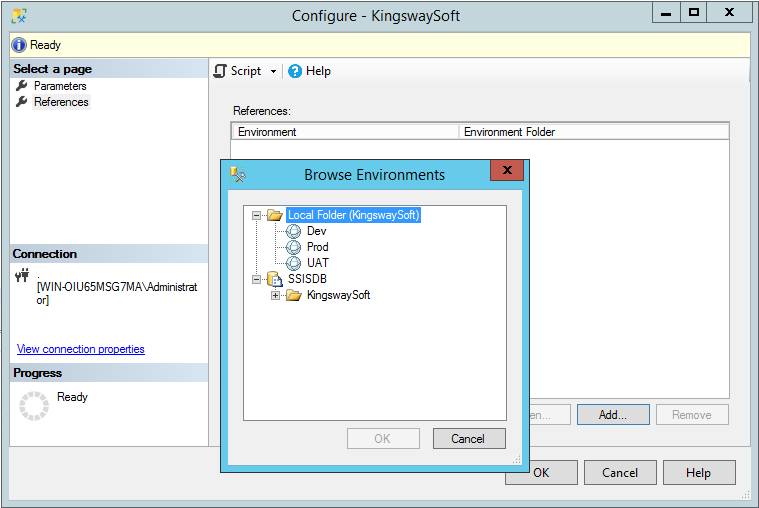Select the Environment Folder column header
The width and height of the screenshot is (759, 508).
coord(593,132)
